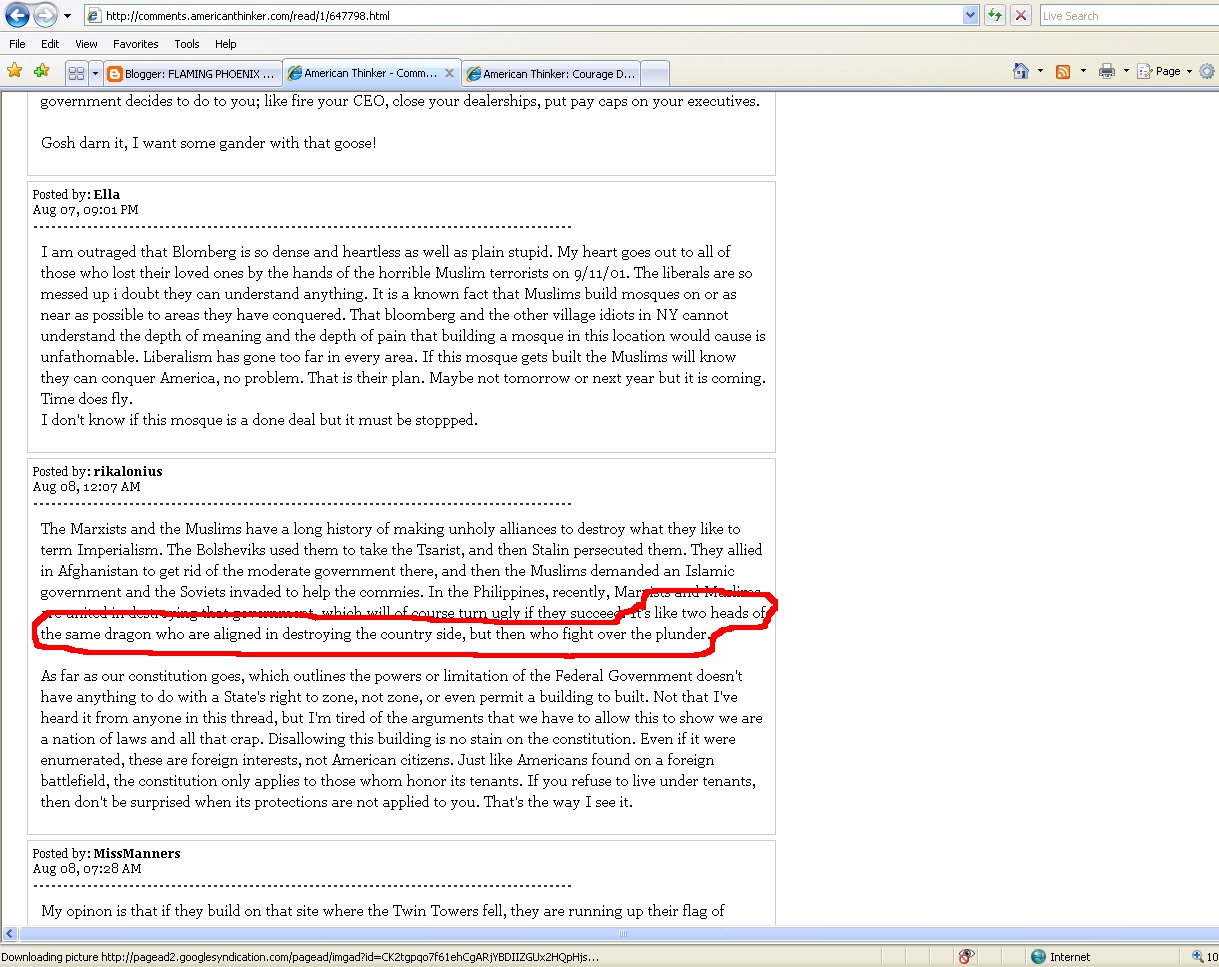Close the American Thinker - Comm... tab
1219x967 pixels.
point(449,73)
